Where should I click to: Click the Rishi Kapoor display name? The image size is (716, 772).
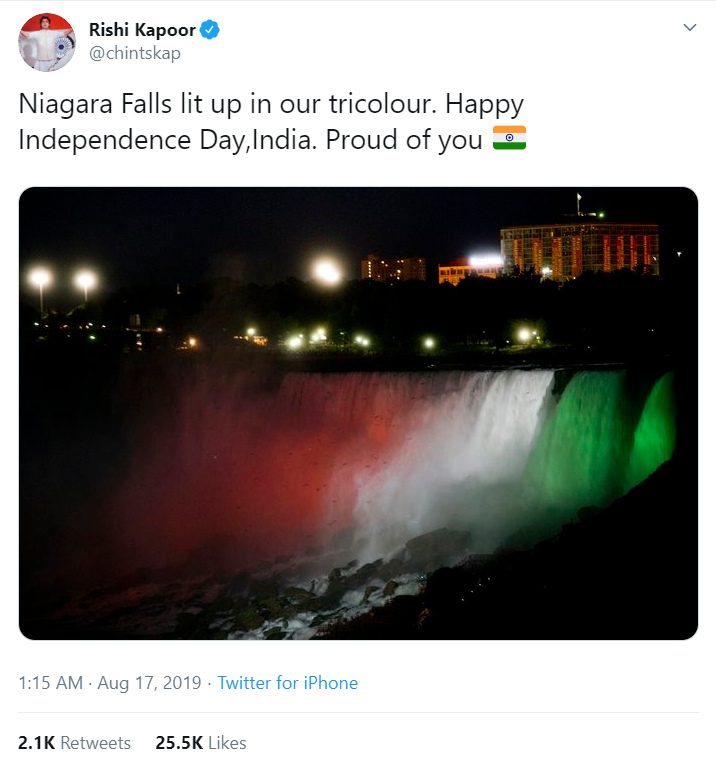point(142,30)
